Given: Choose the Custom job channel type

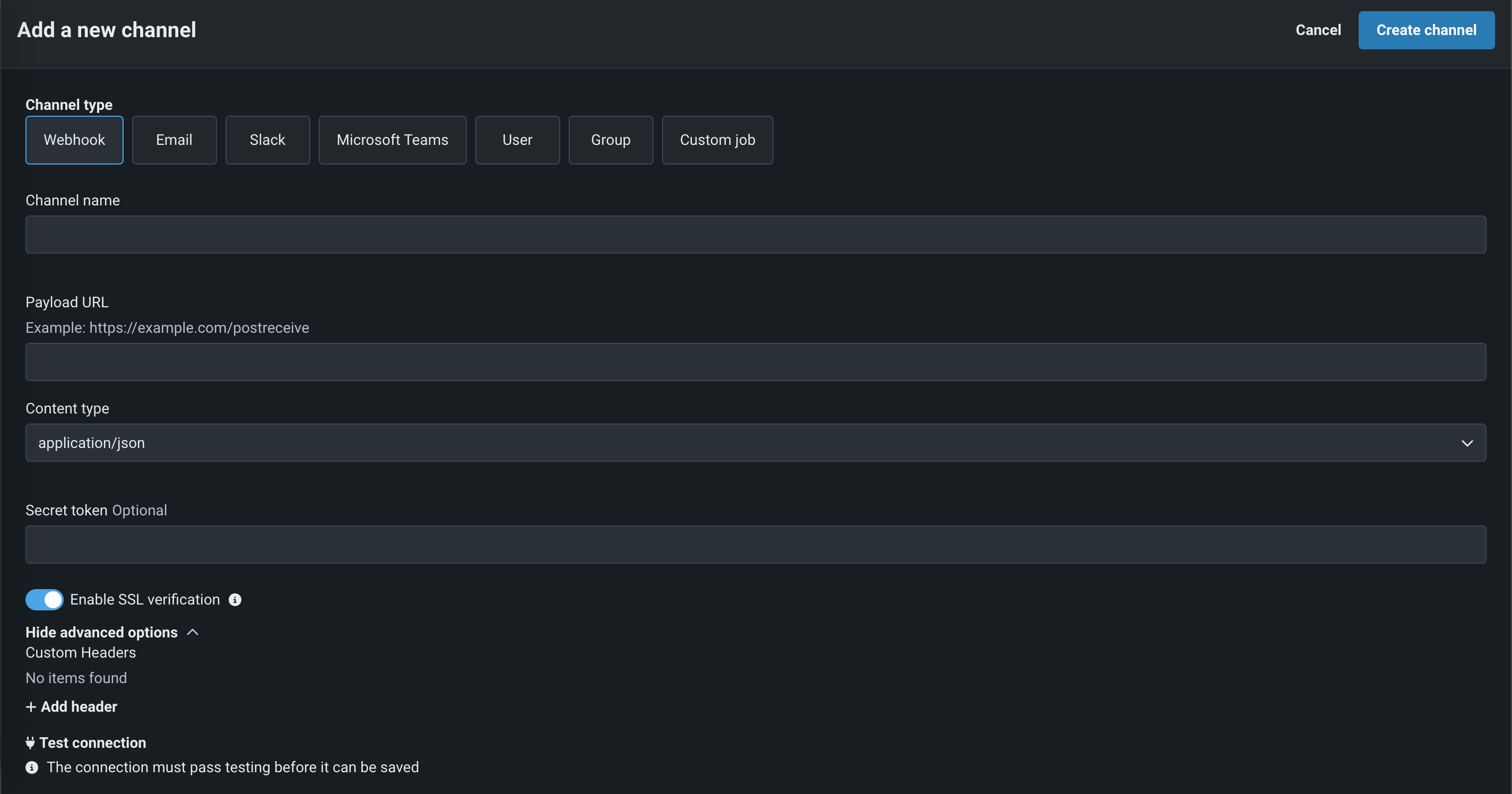Looking at the screenshot, I should [717, 140].
